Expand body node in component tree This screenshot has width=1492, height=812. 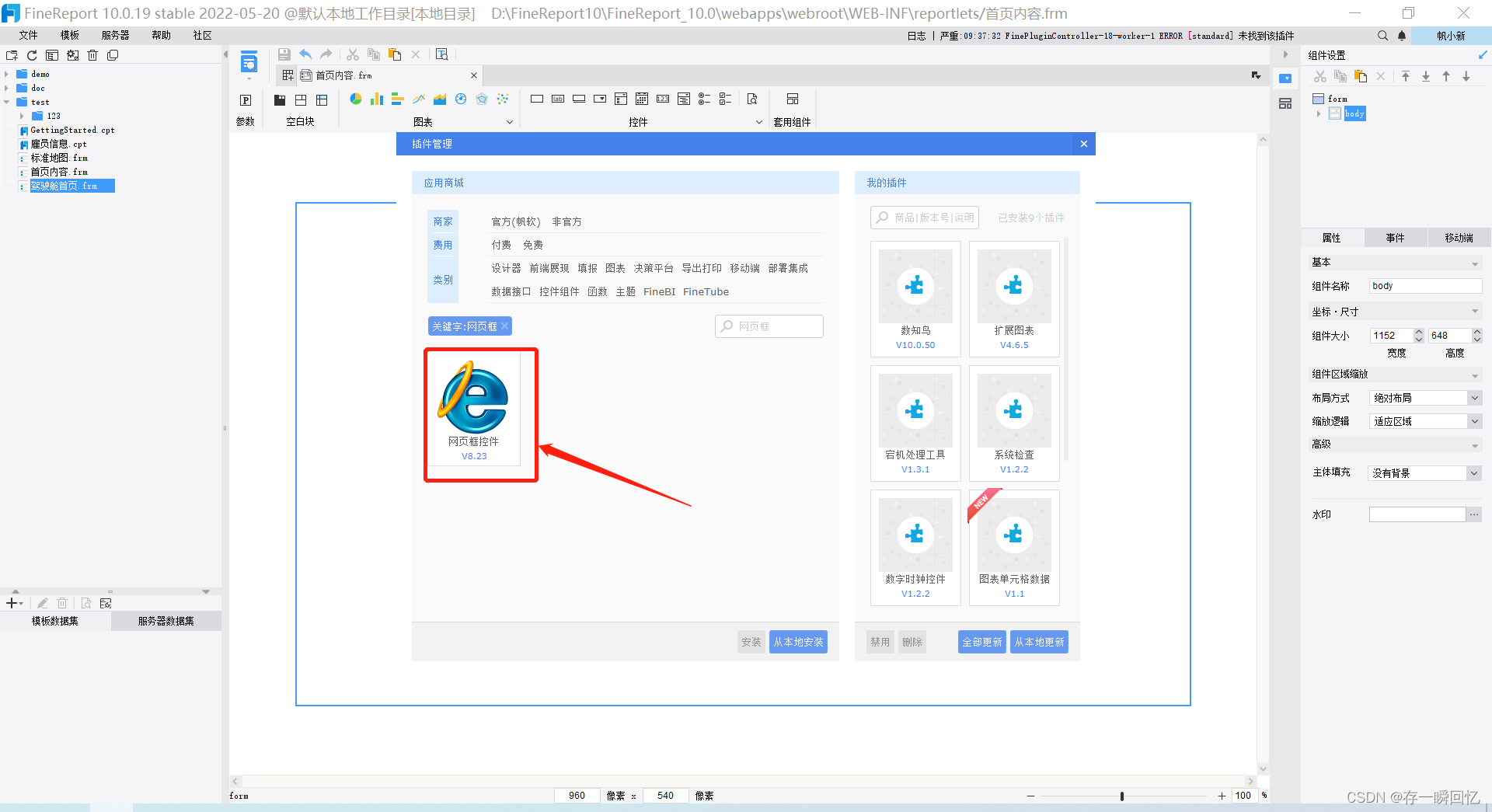[x=1319, y=113]
